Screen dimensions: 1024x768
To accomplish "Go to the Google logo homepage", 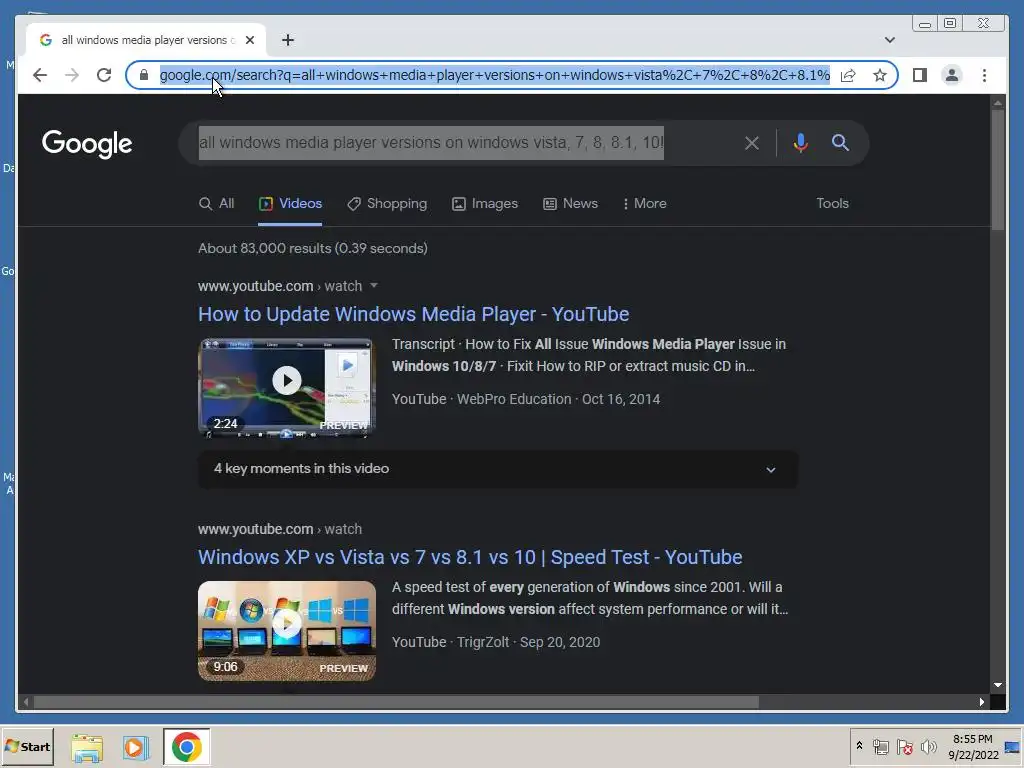I will 87,144.
